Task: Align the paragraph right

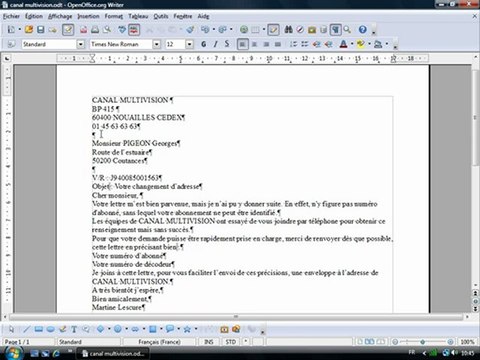Action: pos(266,44)
